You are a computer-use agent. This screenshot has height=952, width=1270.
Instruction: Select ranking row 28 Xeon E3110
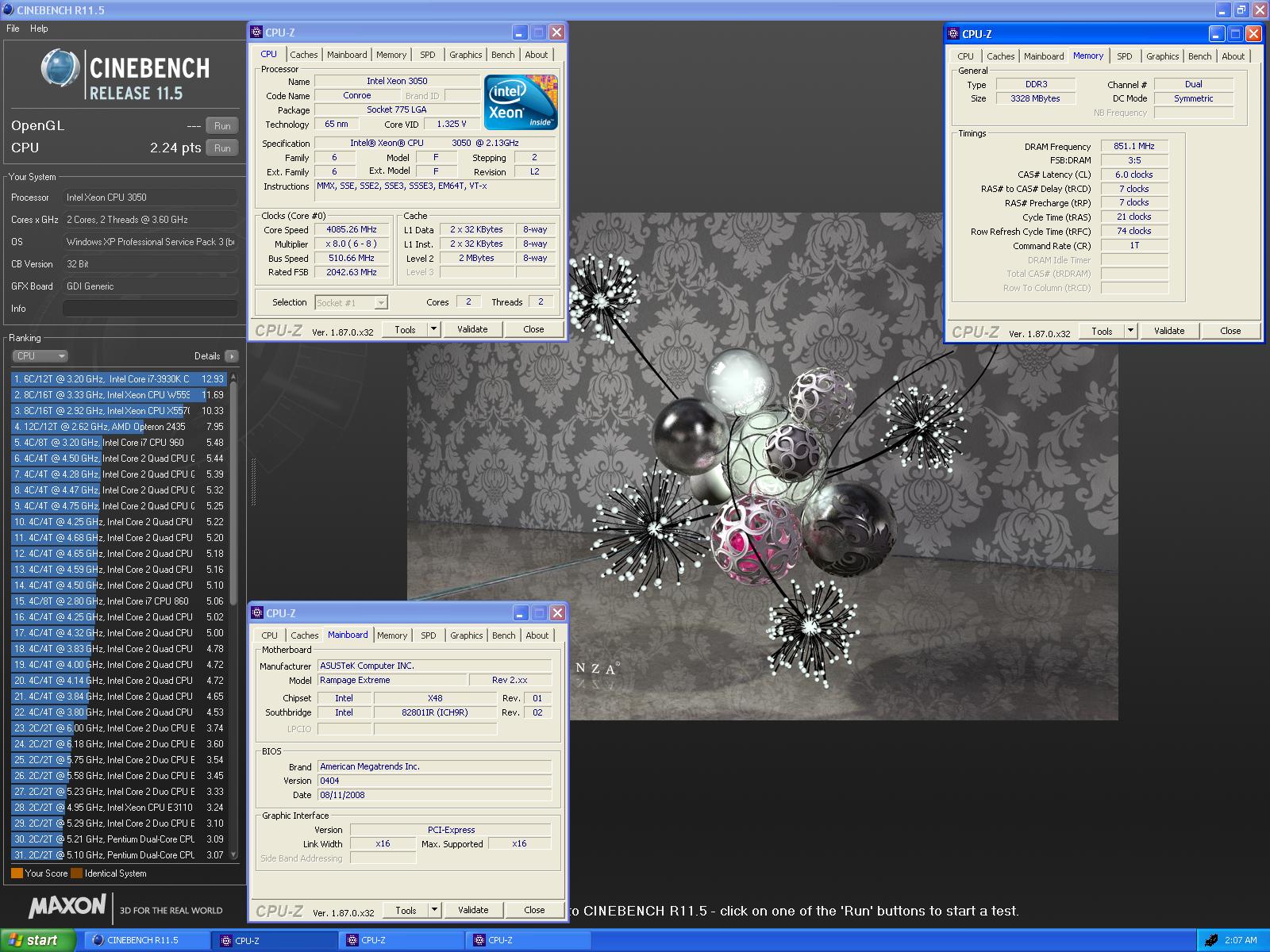click(119, 808)
